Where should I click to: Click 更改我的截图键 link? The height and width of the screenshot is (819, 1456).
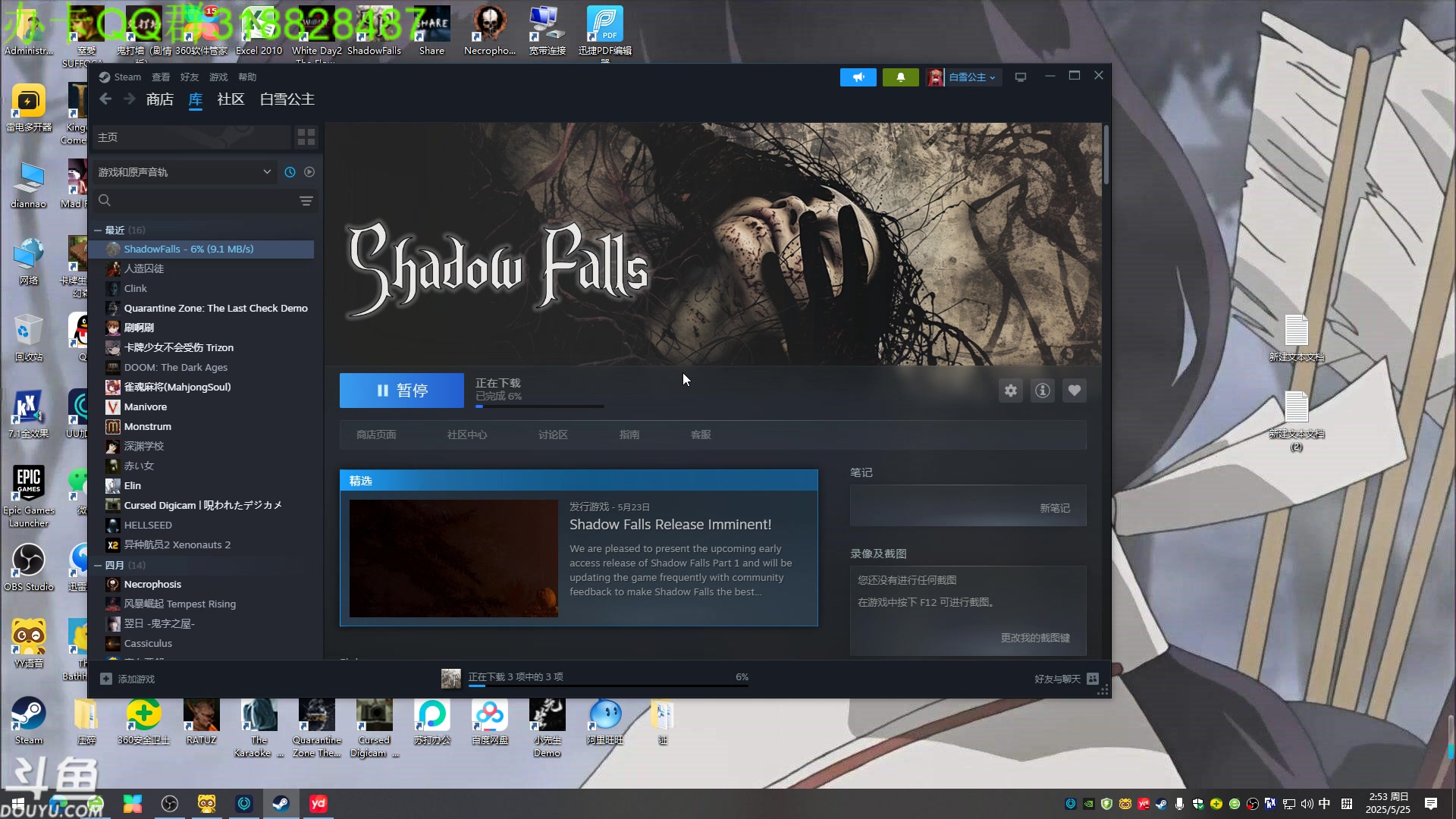[1035, 638]
